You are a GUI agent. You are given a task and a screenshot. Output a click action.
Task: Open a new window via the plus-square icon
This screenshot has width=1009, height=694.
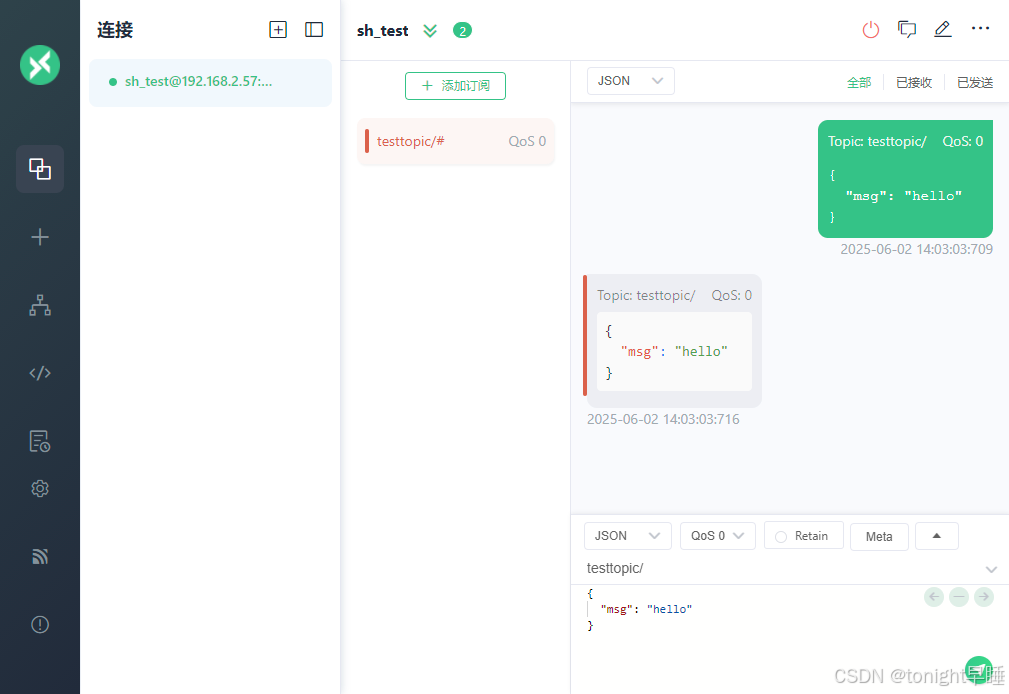(x=278, y=29)
